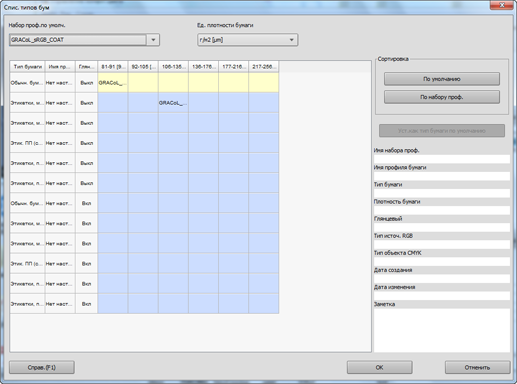Open the default profile set dropdown arrow
This screenshot has width=517, height=384.
(153, 40)
